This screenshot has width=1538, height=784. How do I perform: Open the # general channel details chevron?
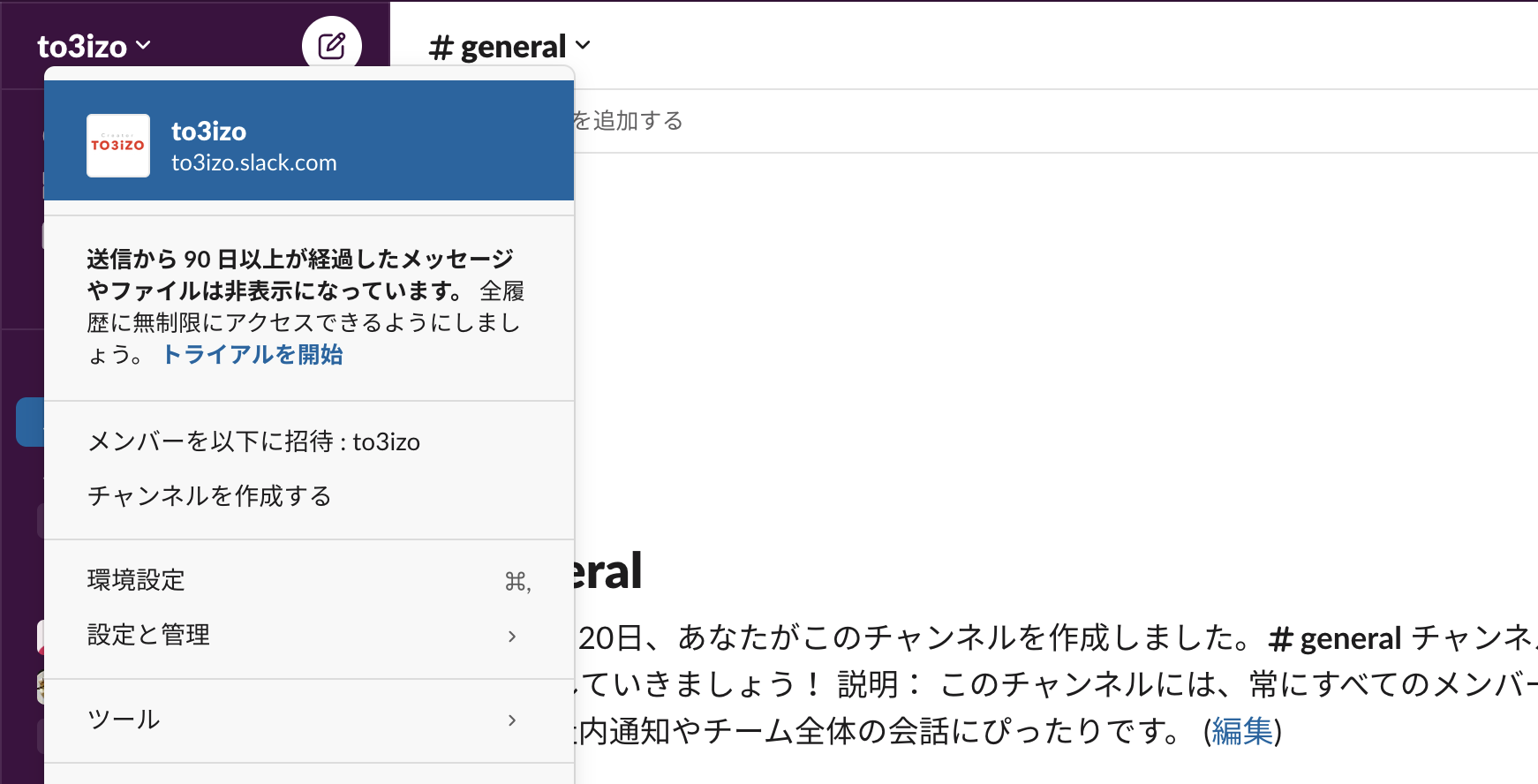click(x=582, y=47)
